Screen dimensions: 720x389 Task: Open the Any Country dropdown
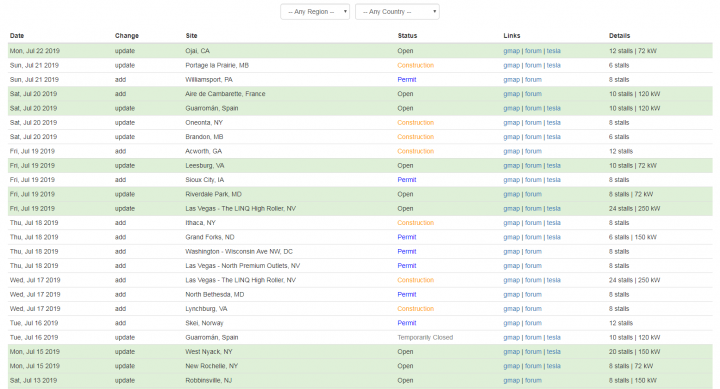397,12
